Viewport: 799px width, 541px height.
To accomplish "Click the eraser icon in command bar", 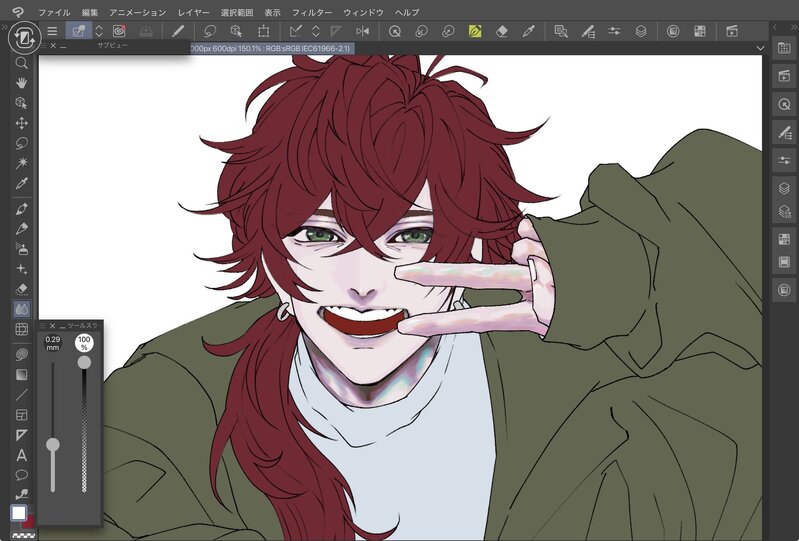I will pyautogui.click(x=501, y=31).
